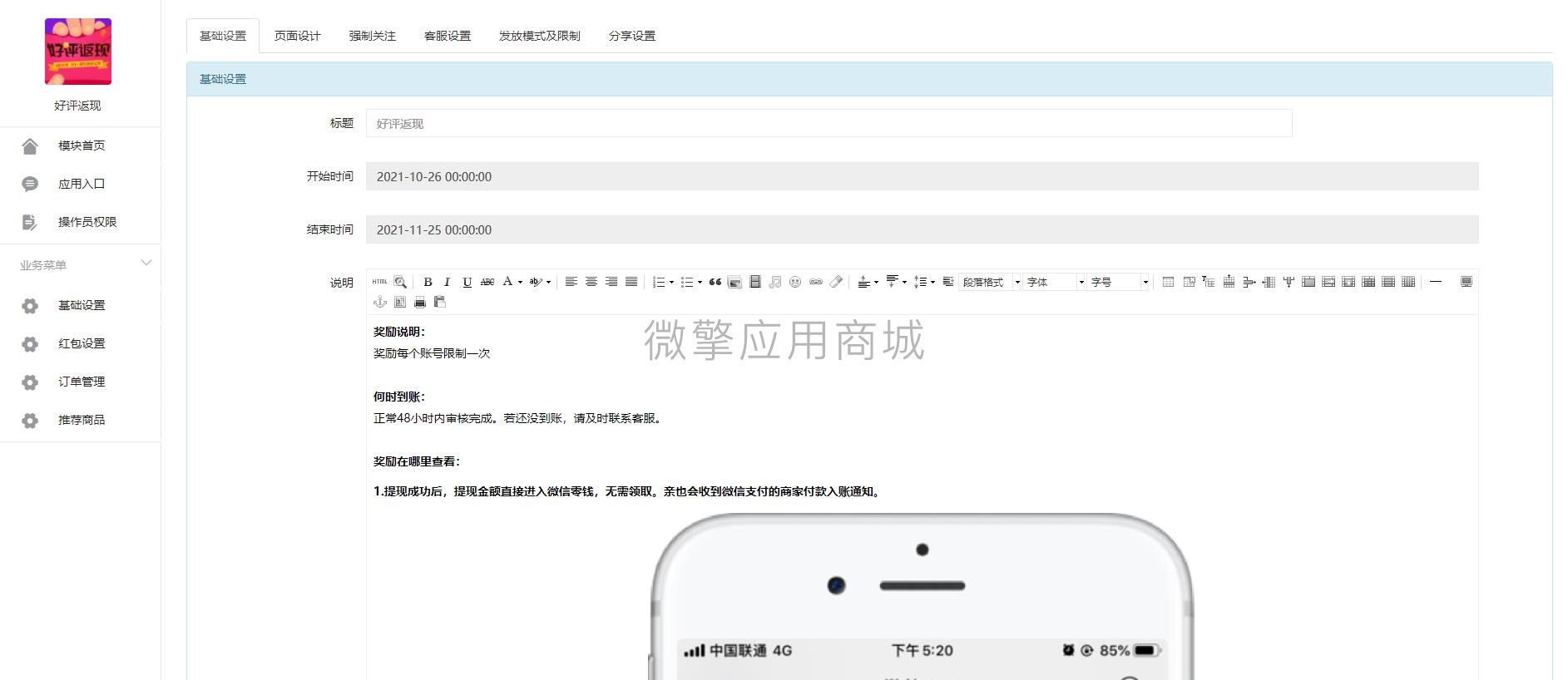Expand the bulleted list style arrow
The image size is (1568, 680).
(700, 282)
